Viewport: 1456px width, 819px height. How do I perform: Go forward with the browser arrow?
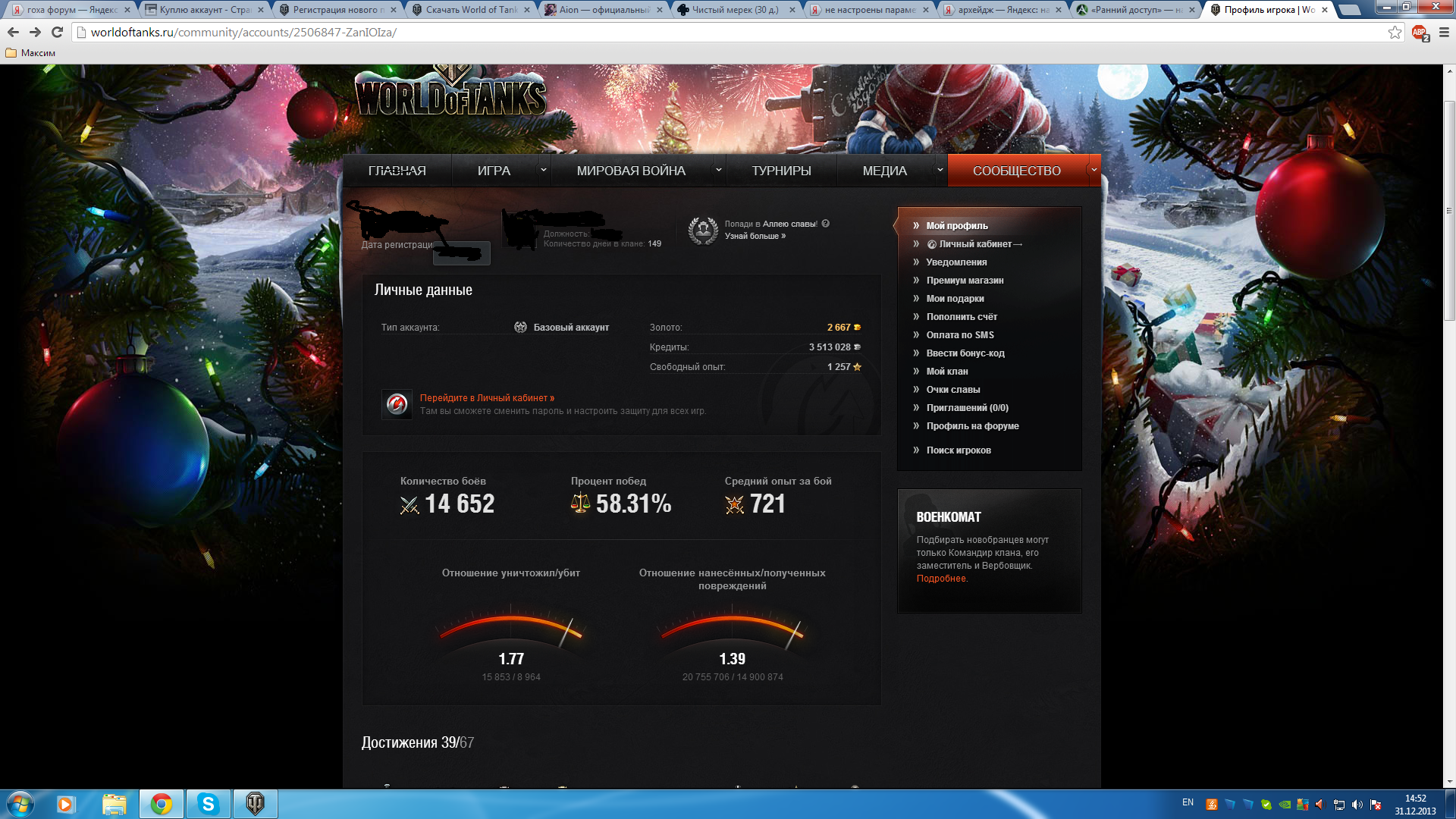[x=35, y=33]
